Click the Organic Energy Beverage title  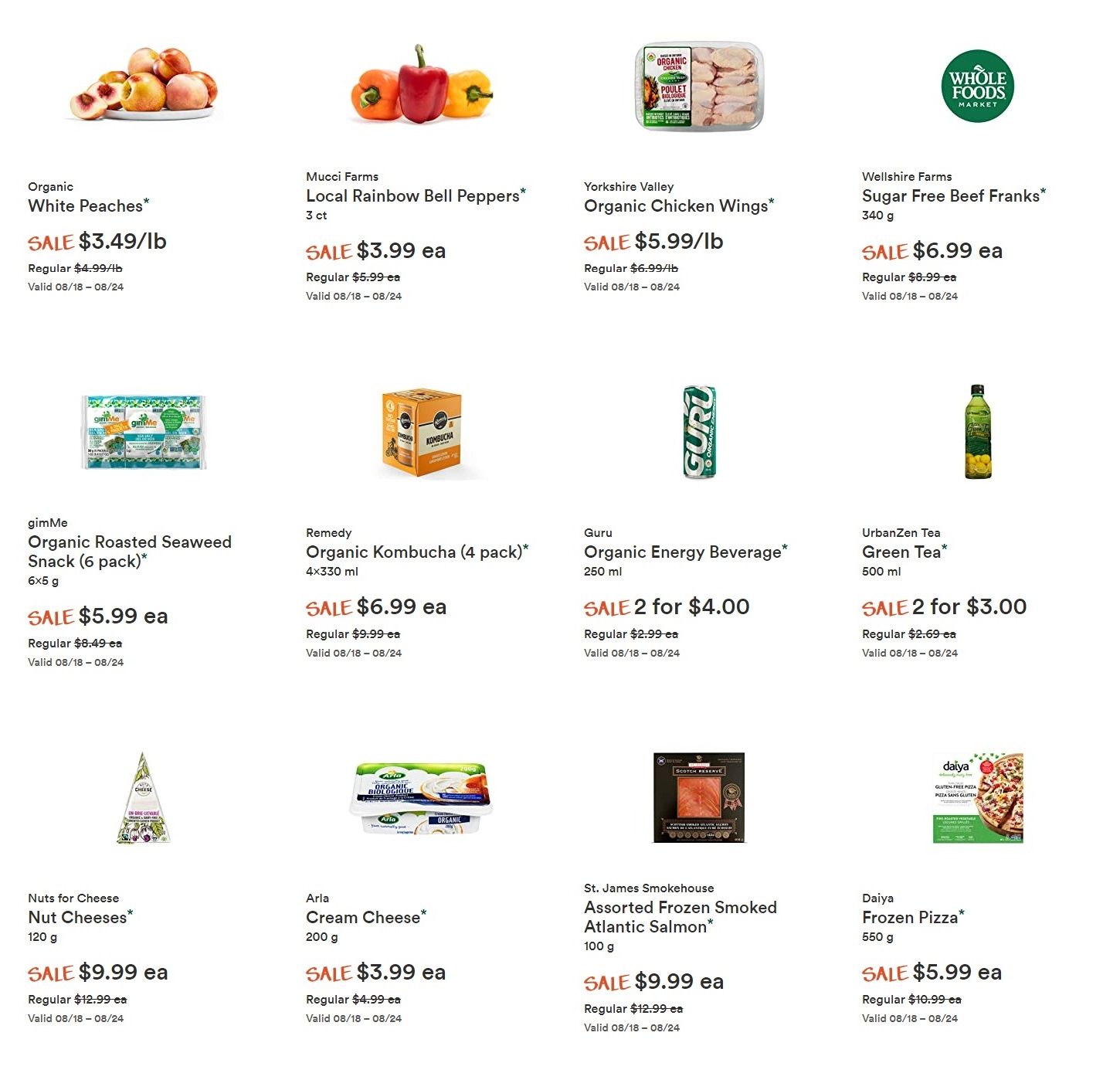coord(683,552)
